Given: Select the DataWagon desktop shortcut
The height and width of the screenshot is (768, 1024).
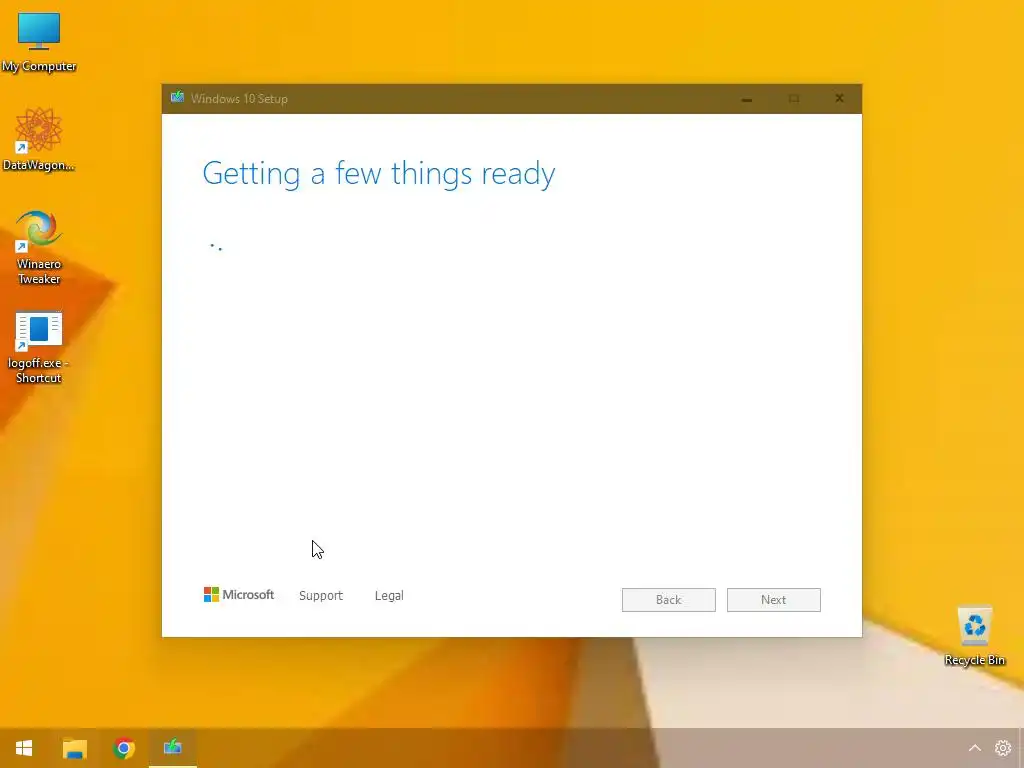Looking at the screenshot, I should tap(39, 140).
